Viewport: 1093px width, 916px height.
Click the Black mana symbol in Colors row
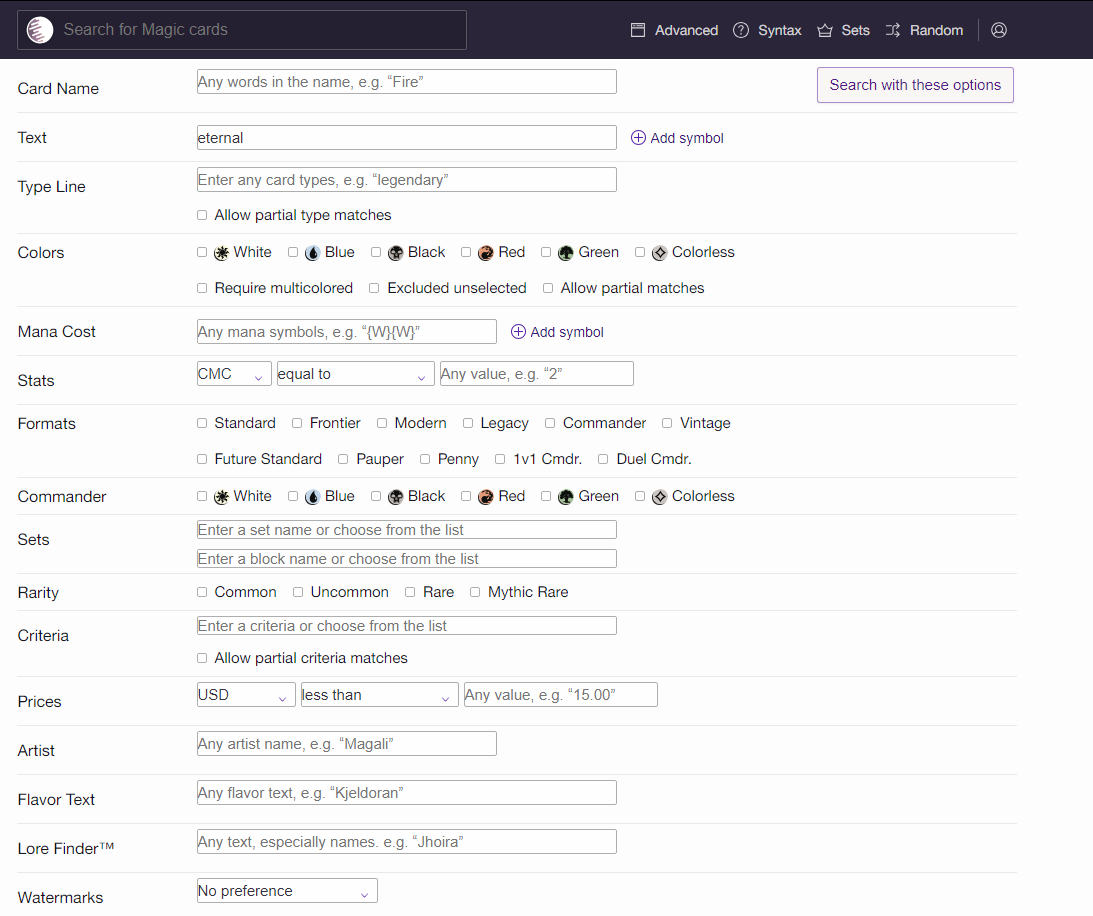click(395, 253)
